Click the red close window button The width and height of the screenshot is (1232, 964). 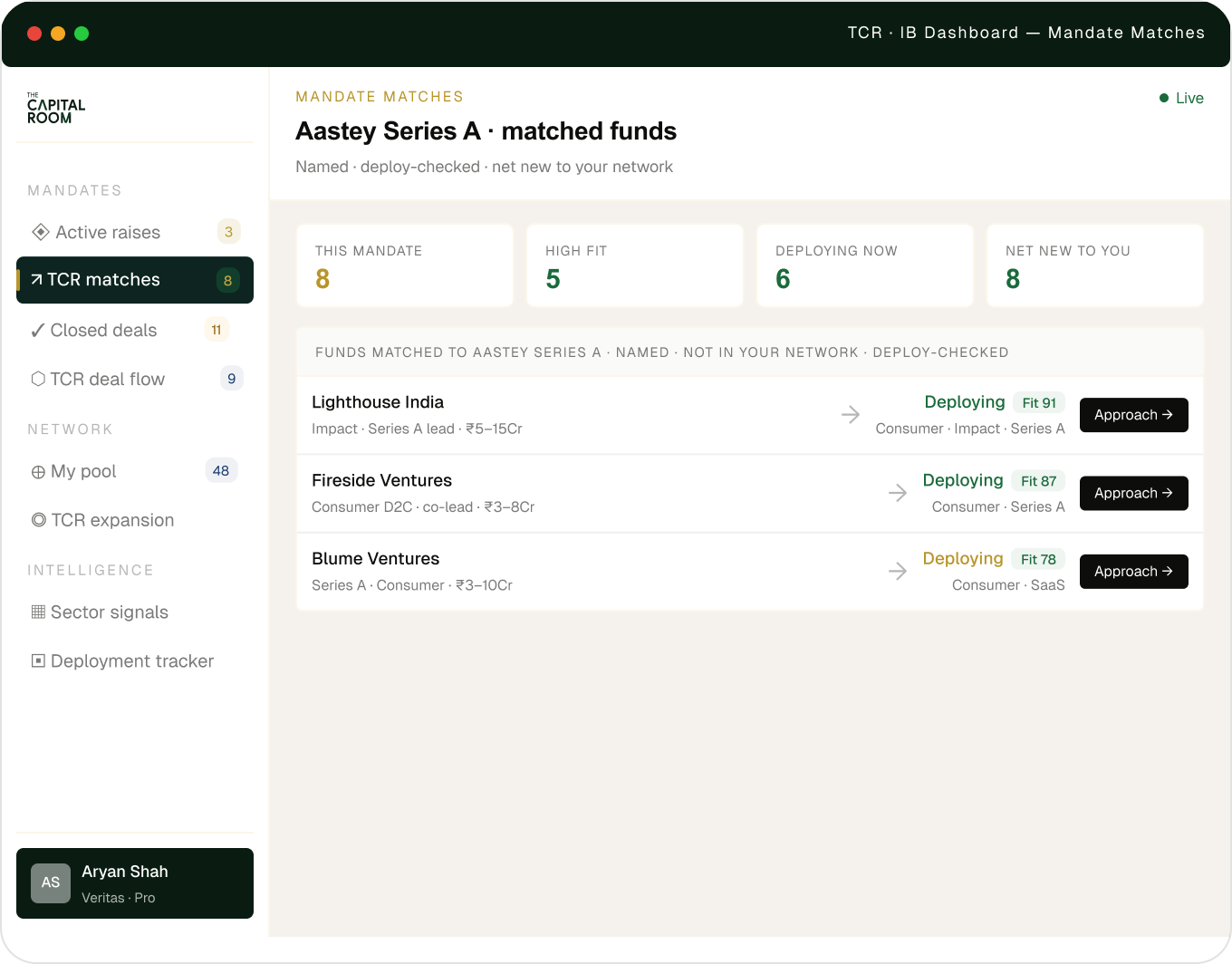point(34,34)
